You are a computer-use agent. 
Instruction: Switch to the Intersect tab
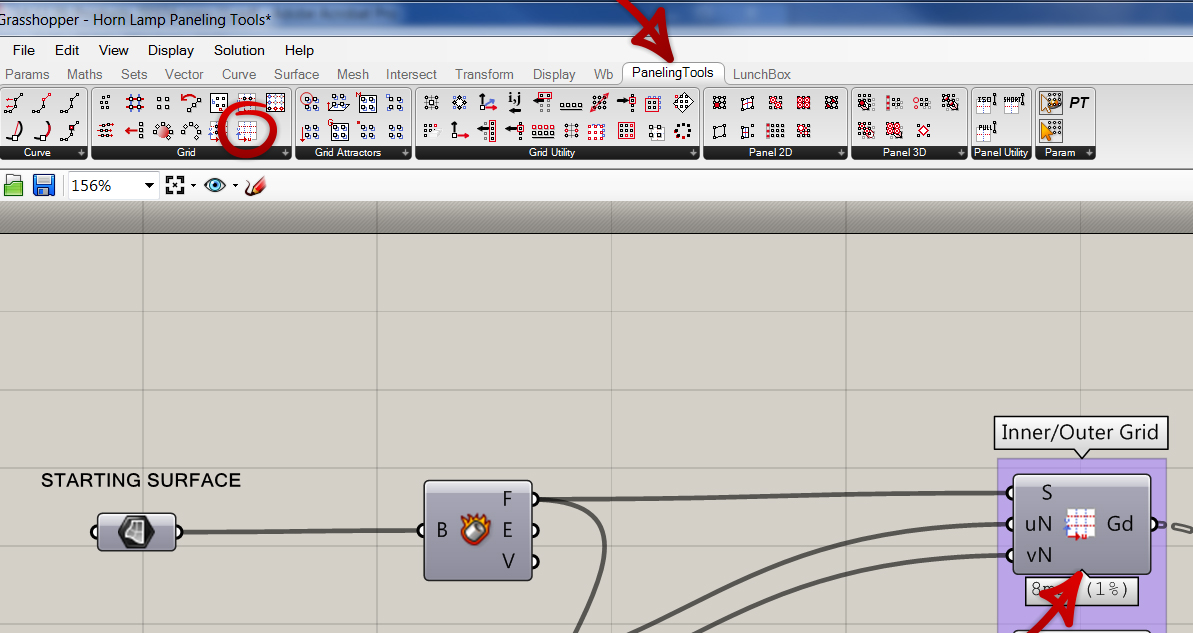(411, 74)
